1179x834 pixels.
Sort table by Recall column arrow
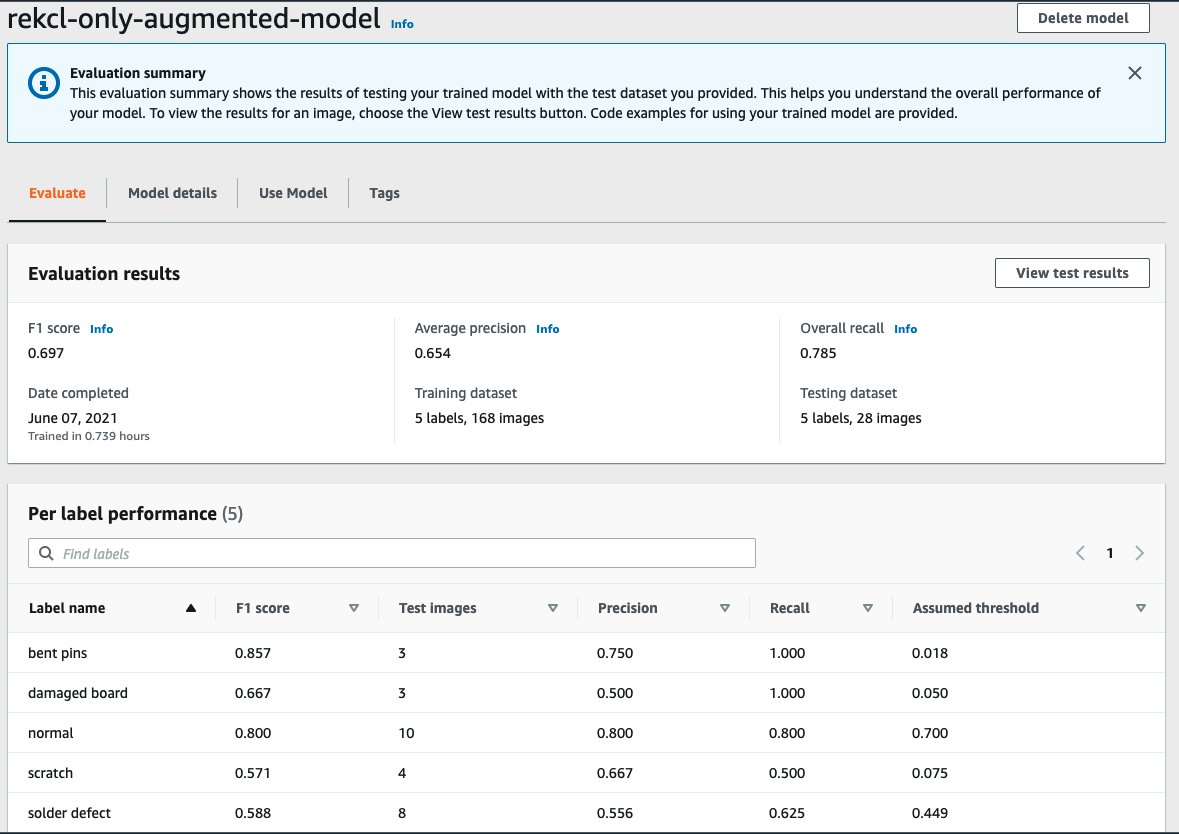(x=868, y=608)
